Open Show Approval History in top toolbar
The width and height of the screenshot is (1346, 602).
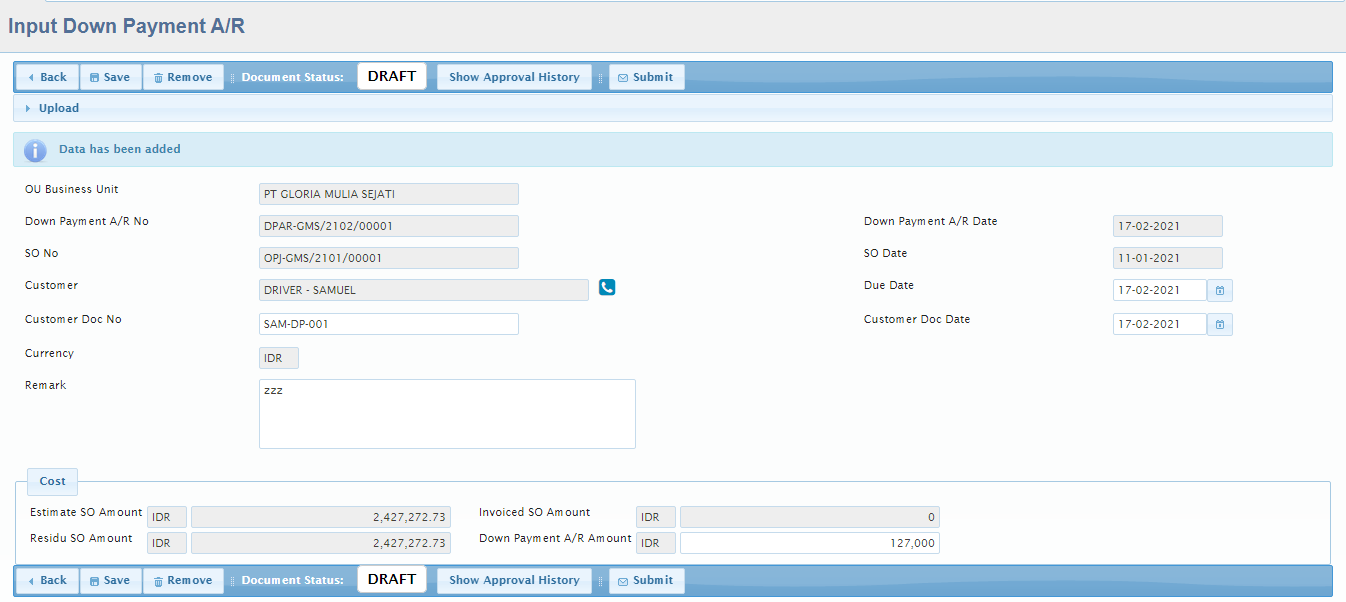514,77
